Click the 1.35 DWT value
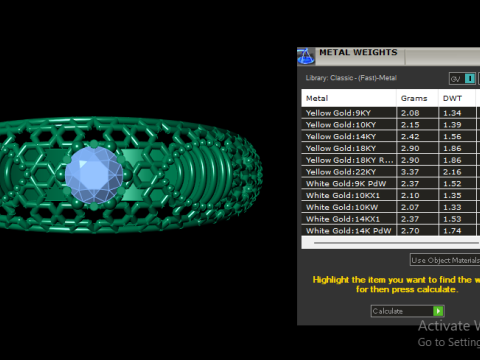 pyautogui.click(x=452, y=195)
